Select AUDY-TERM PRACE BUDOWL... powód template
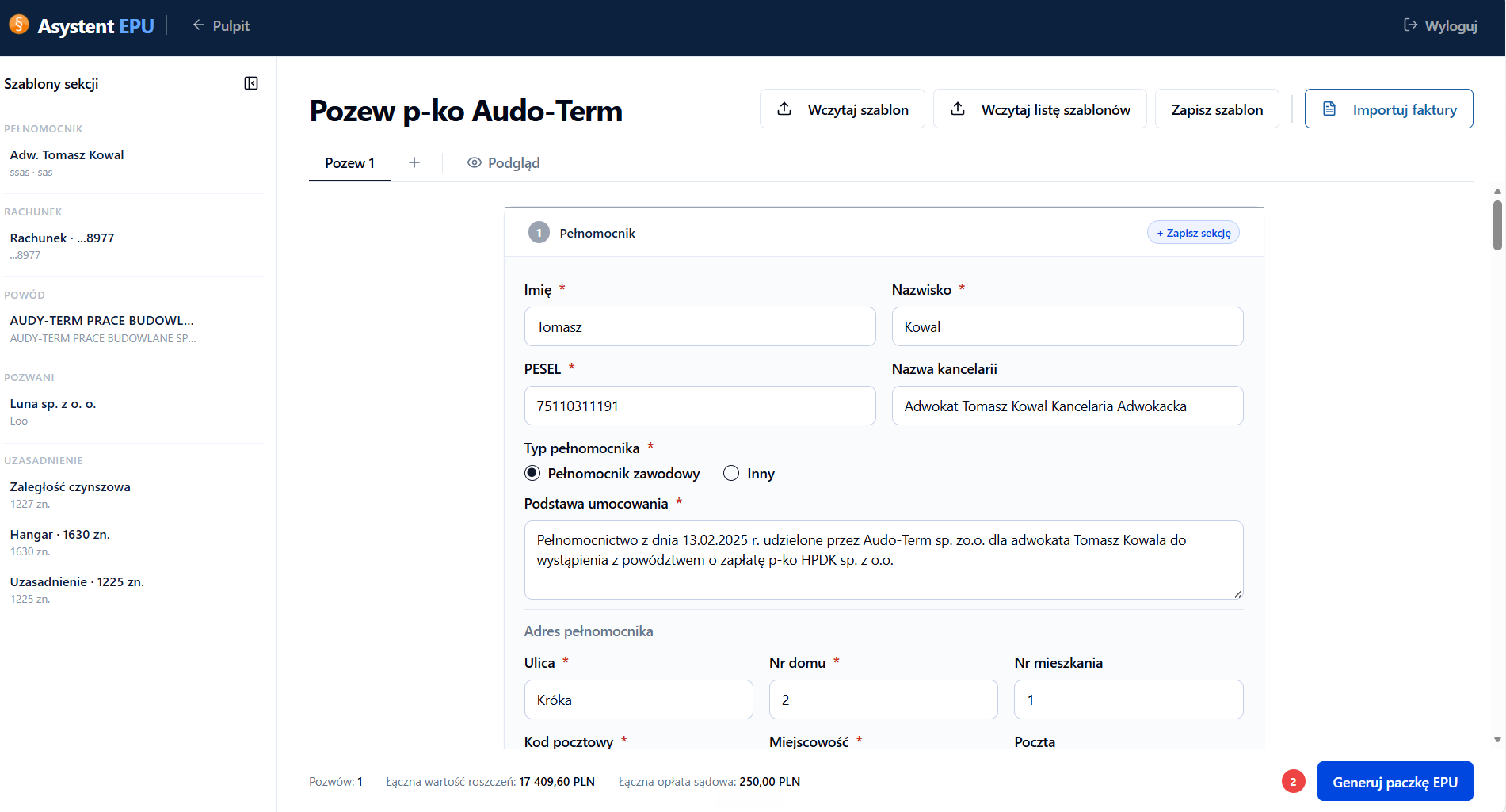This screenshot has height=812, width=1506. [133, 329]
